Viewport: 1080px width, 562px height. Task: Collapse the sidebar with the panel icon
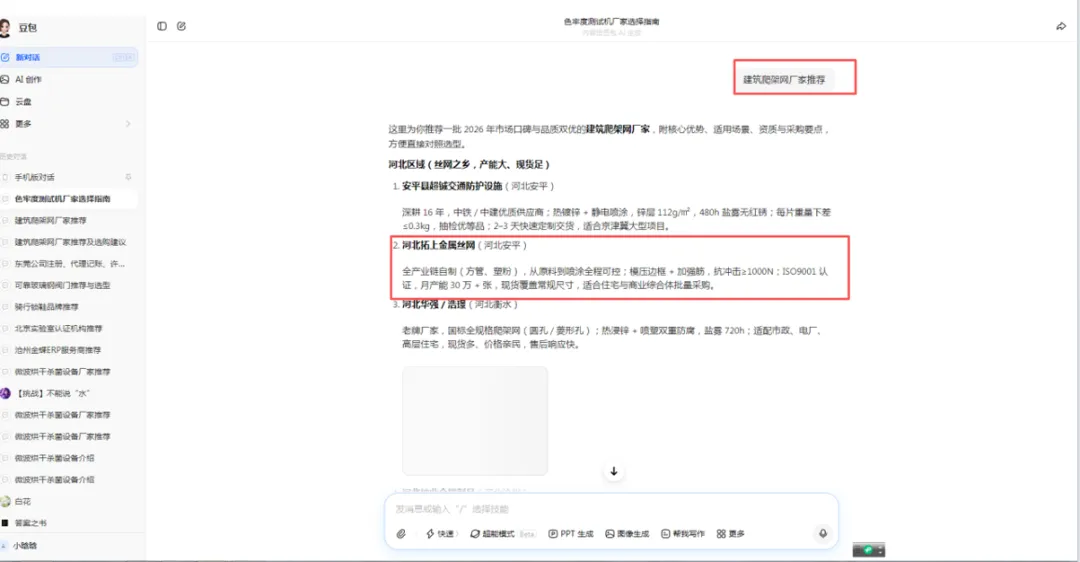pos(162,26)
